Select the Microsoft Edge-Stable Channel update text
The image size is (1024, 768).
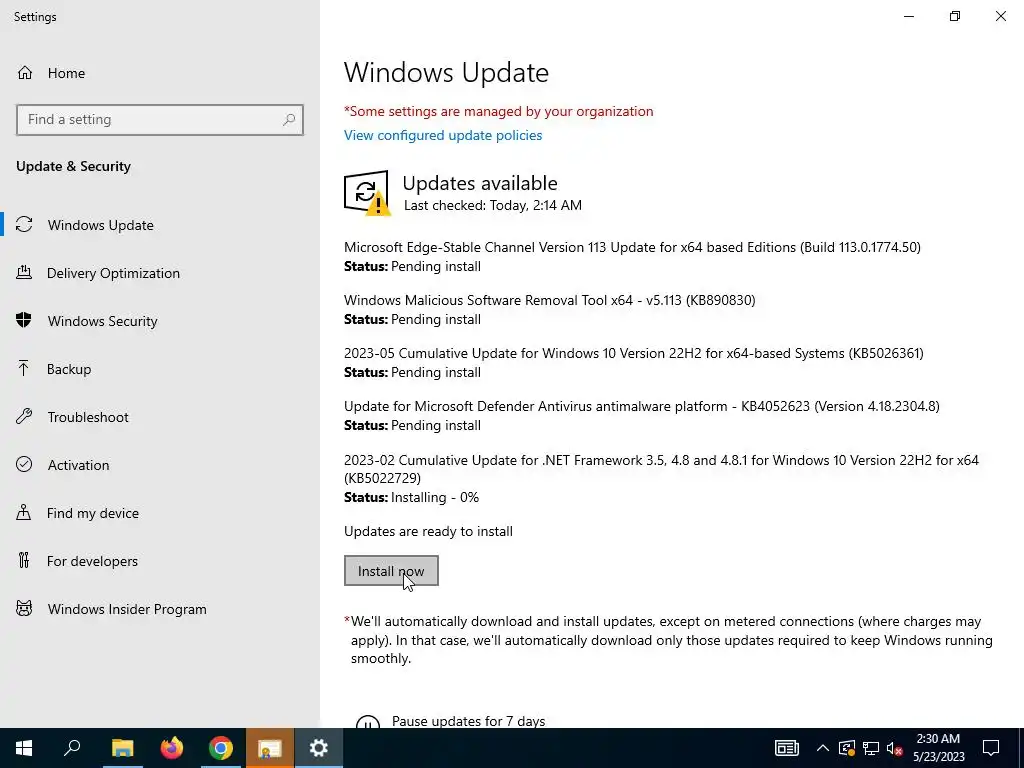(x=632, y=247)
